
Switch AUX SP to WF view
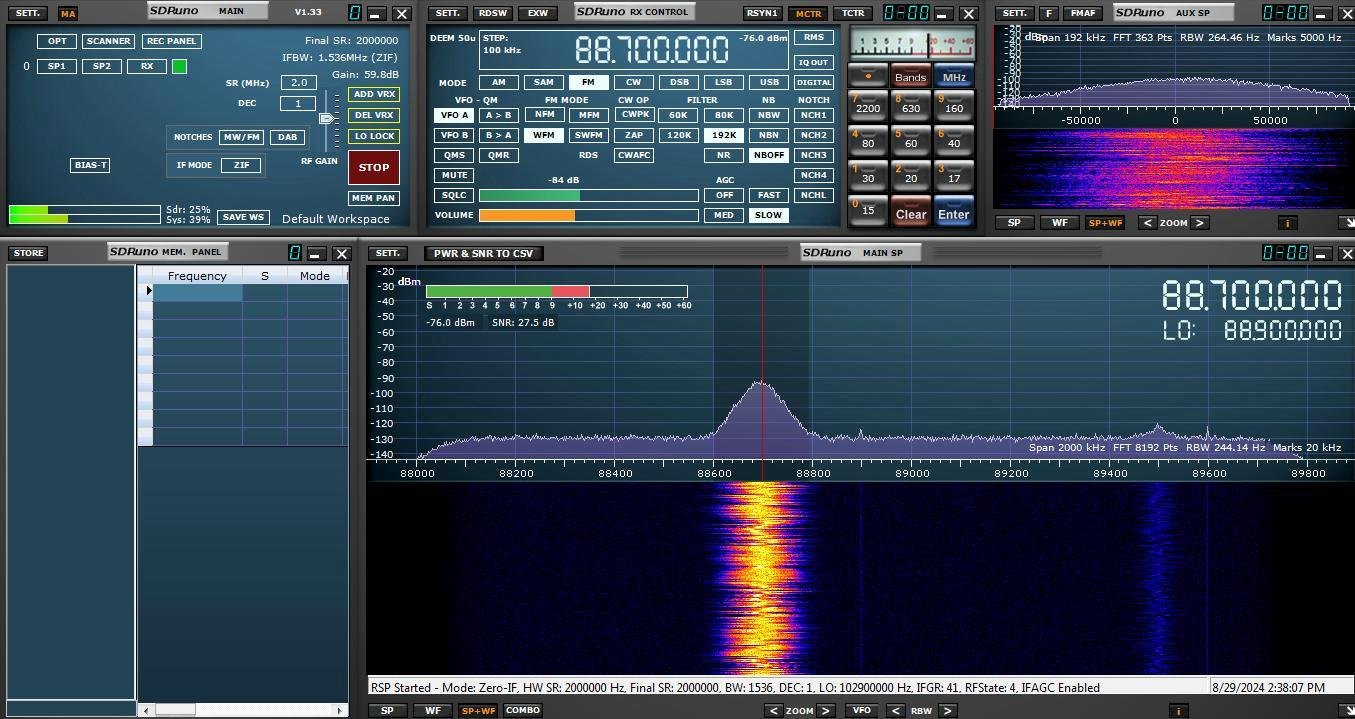[x=1059, y=223]
